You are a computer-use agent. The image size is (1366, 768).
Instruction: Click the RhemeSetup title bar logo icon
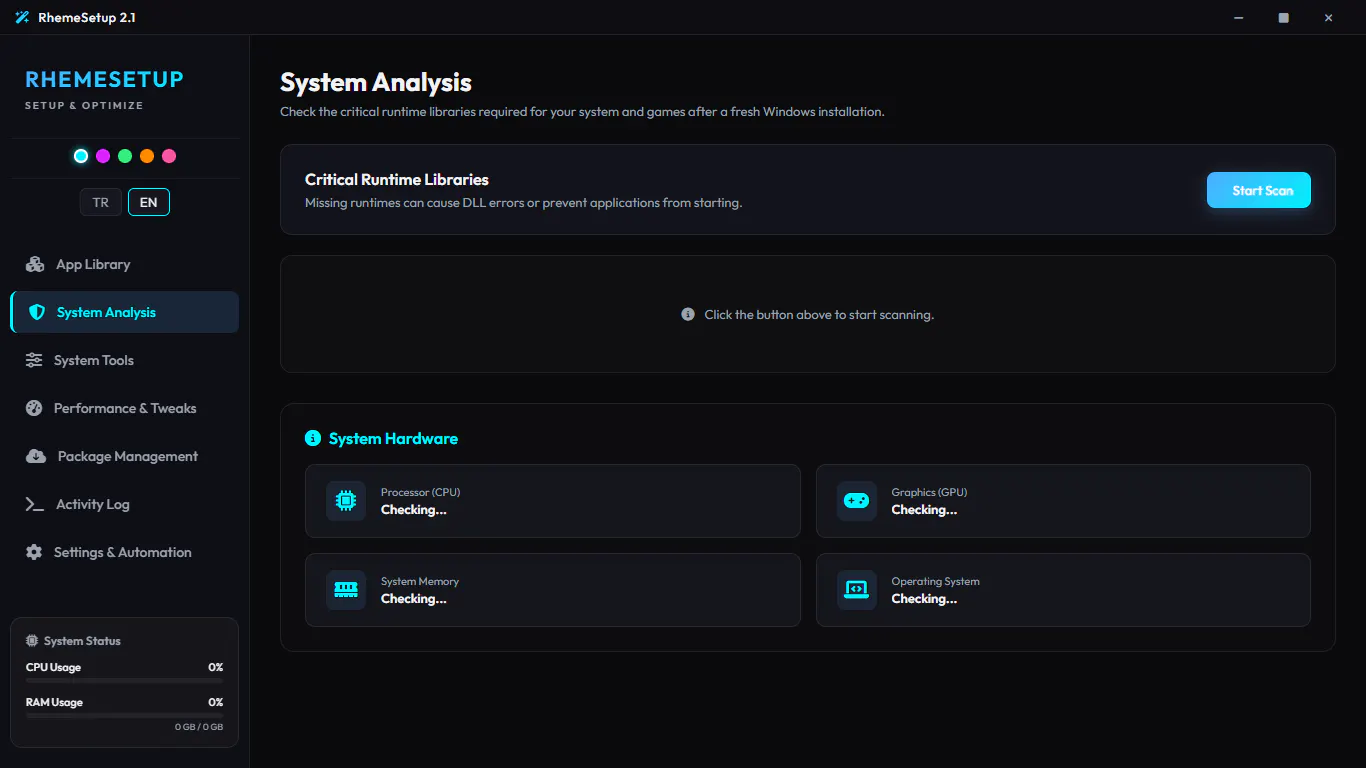pyautogui.click(x=22, y=18)
